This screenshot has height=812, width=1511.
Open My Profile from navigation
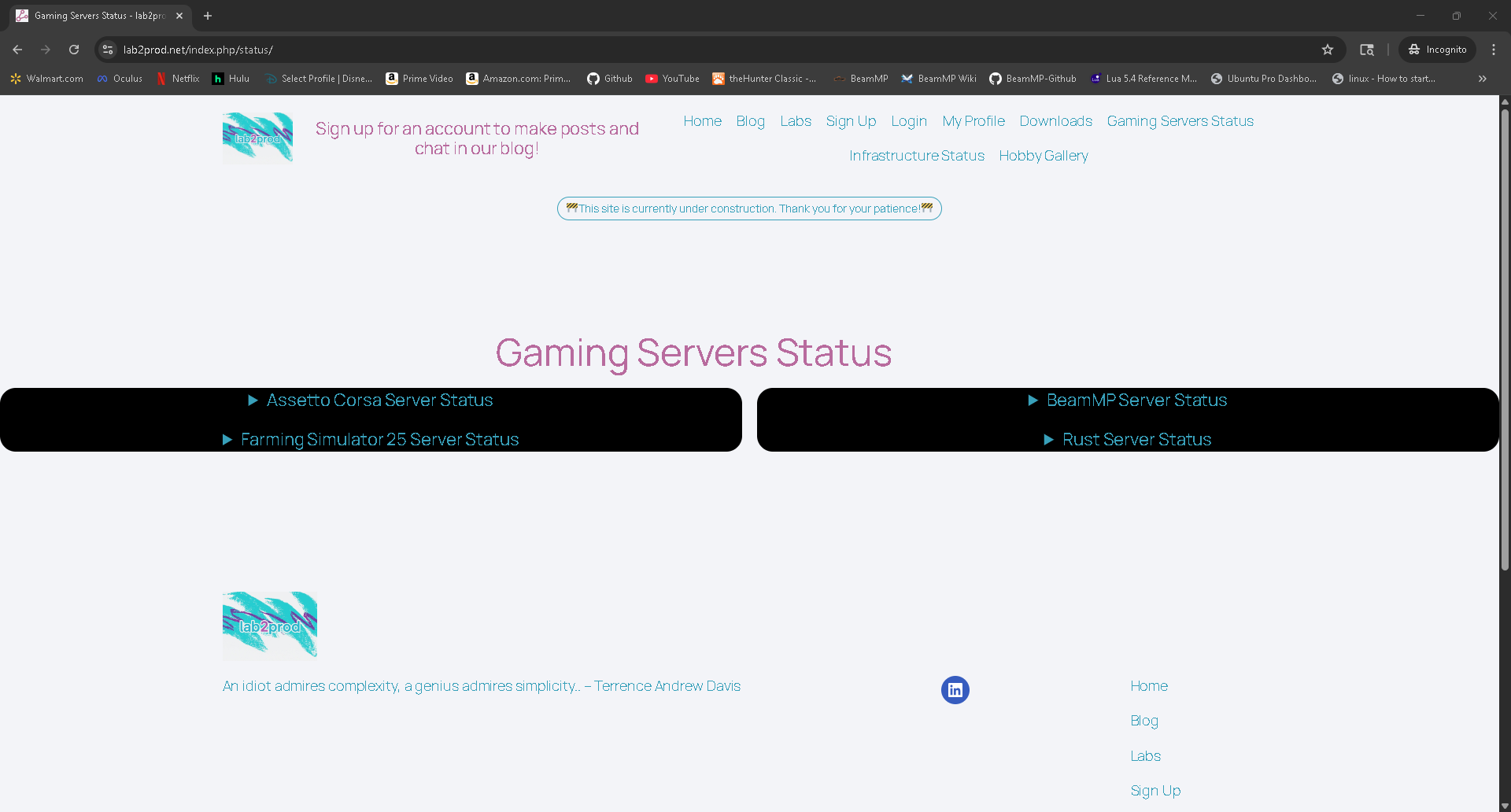973,121
